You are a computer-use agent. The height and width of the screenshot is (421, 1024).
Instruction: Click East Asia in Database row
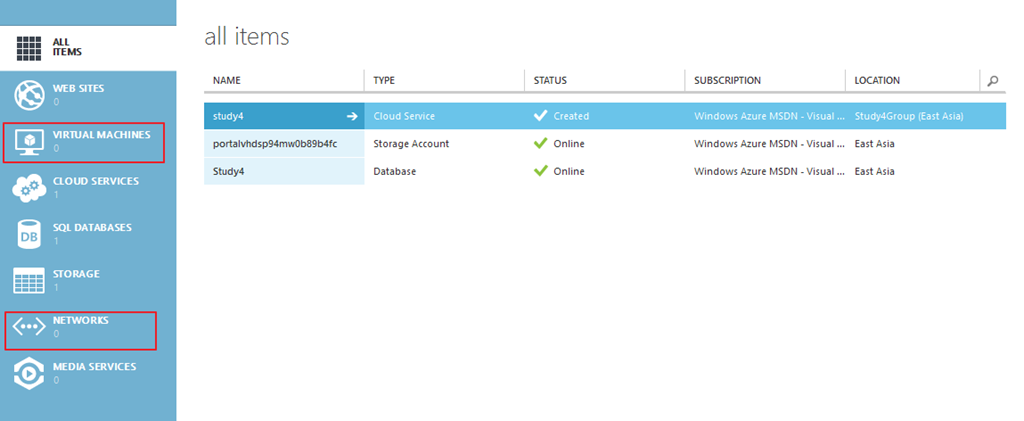point(874,171)
